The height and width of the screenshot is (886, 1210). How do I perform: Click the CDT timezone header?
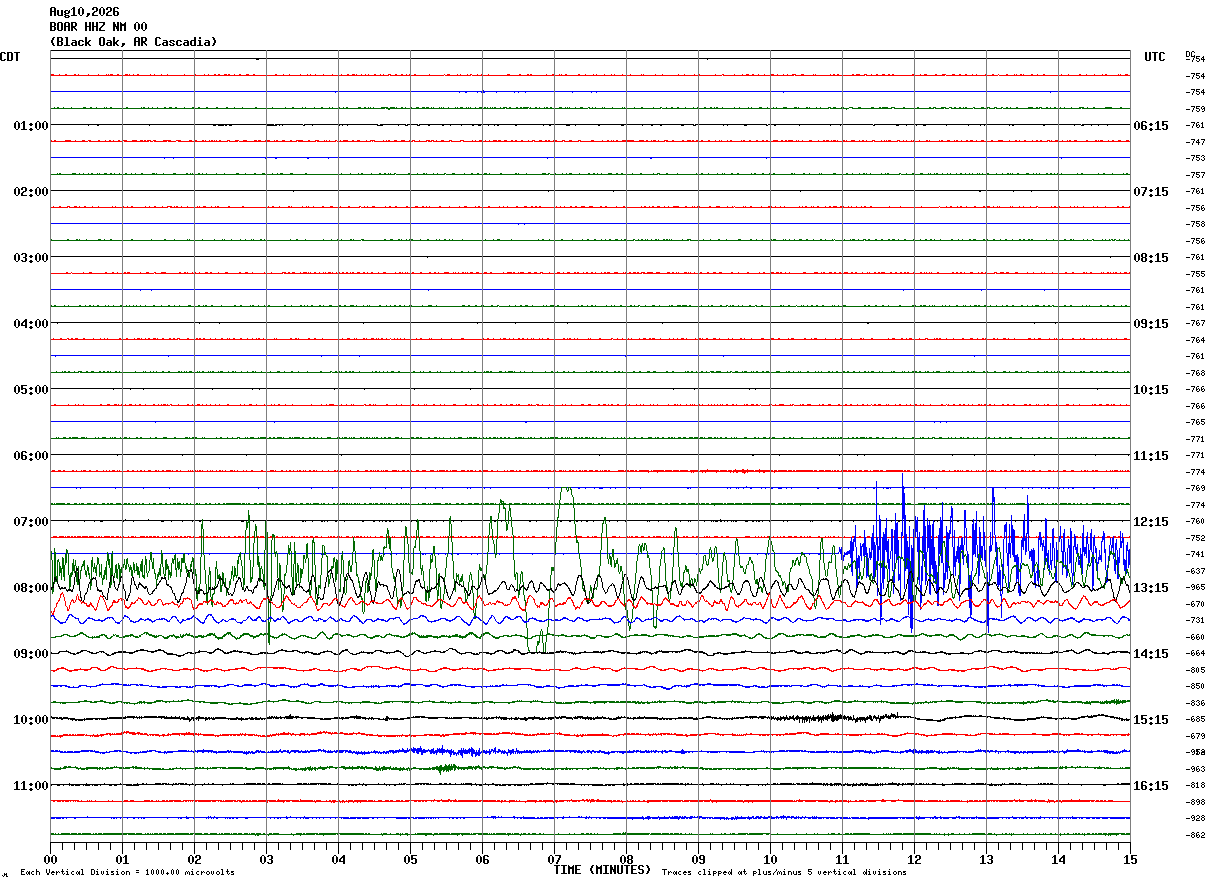tap(10, 57)
